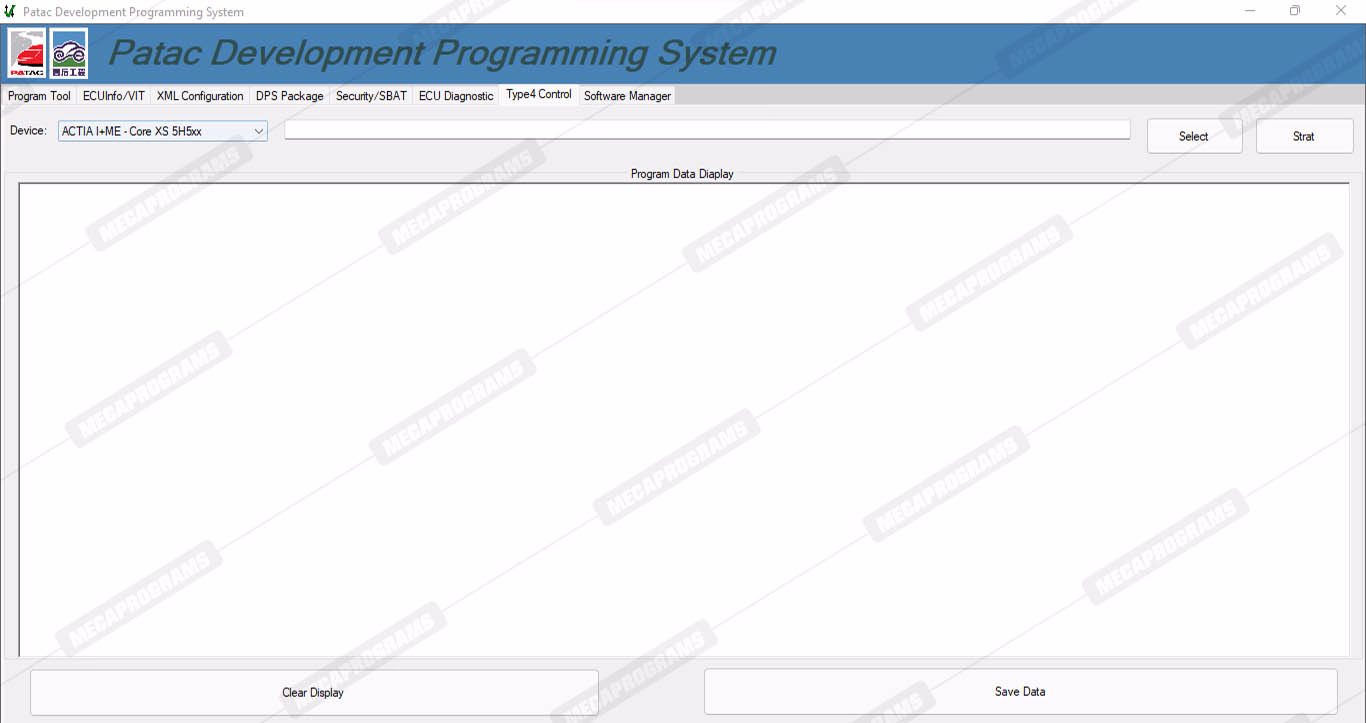The image size is (1366, 723).
Task: Click the Strat button
Action: click(1304, 136)
